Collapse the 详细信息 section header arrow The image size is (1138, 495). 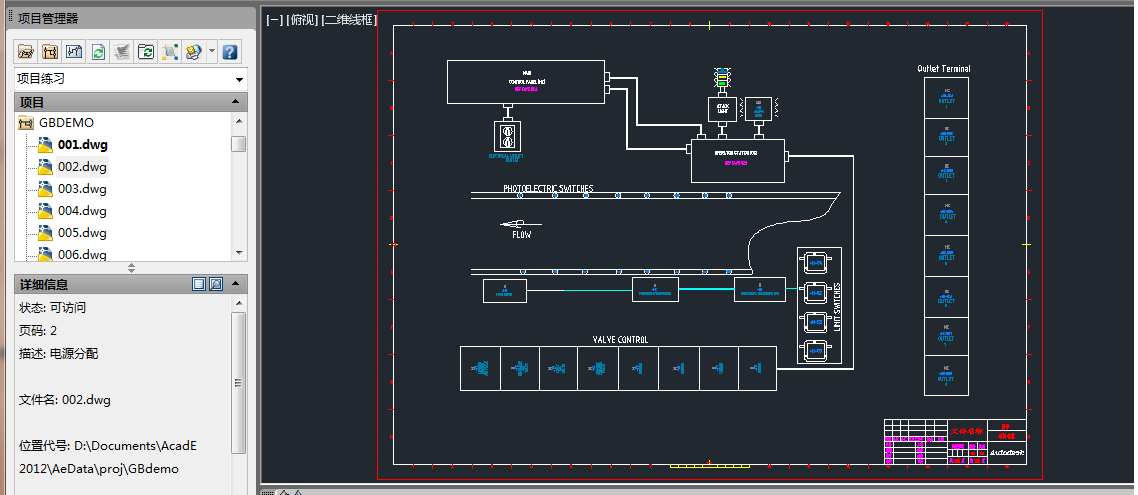coord(235,284)
